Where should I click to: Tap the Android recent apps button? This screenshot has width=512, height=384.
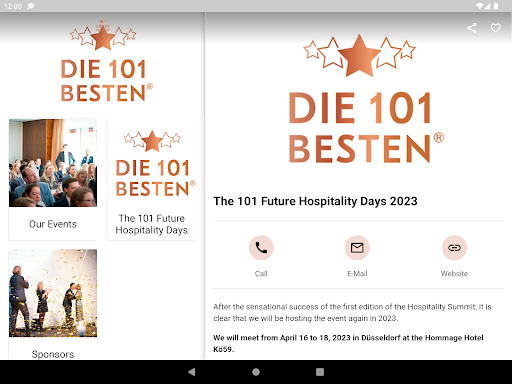(x=320, y=372)
